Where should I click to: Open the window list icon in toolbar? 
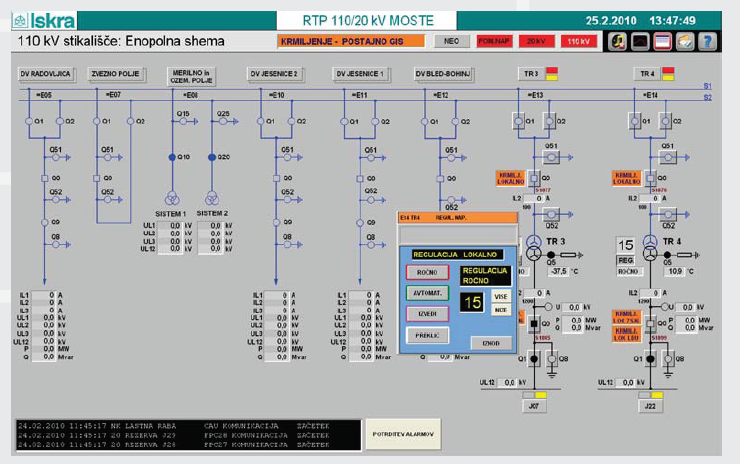[662, 42]
